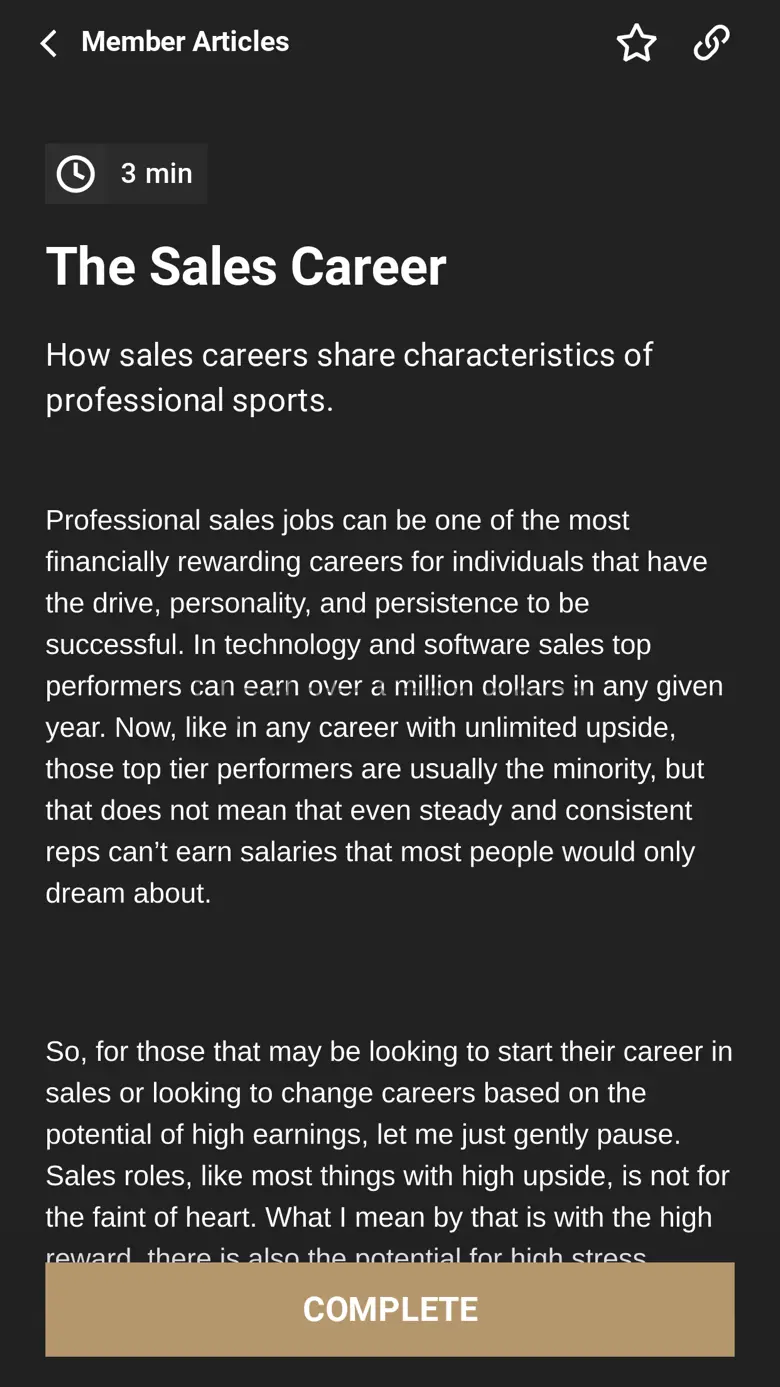Favorite this article with the star icon
Image resolution: width=780 pixels, height=1387 pixels.
[636, 43]
